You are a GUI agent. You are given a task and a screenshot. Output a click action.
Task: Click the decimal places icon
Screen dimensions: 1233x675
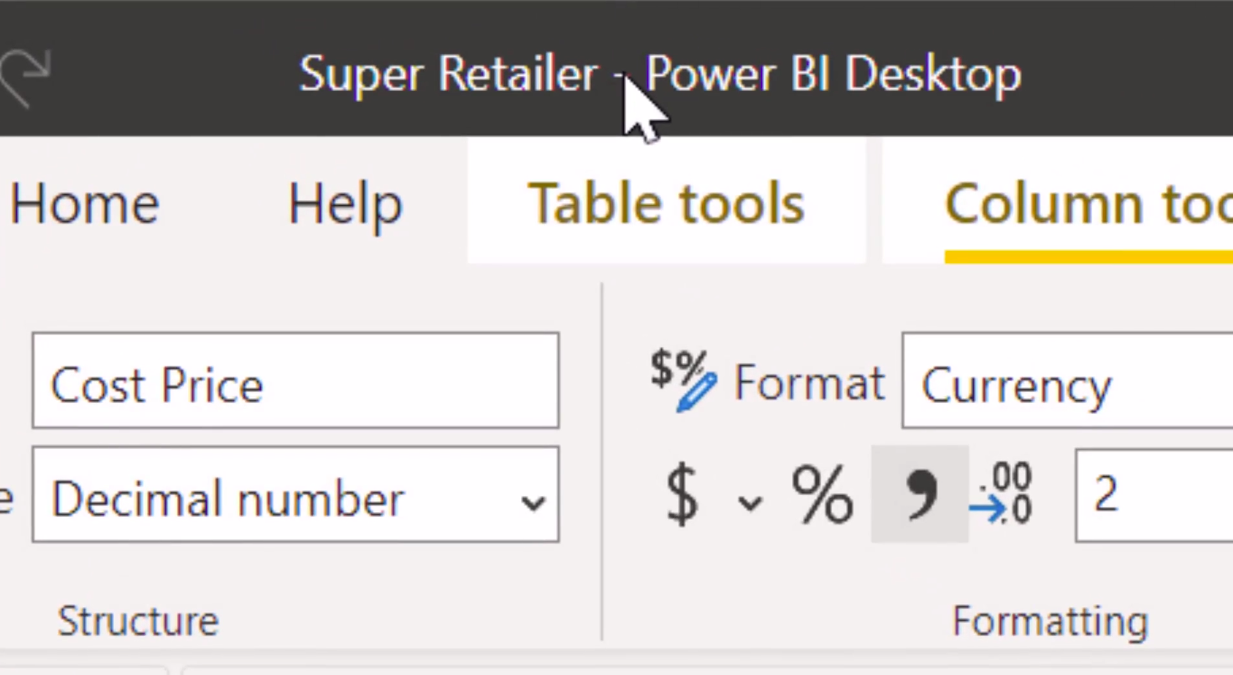click(1001, 494)
